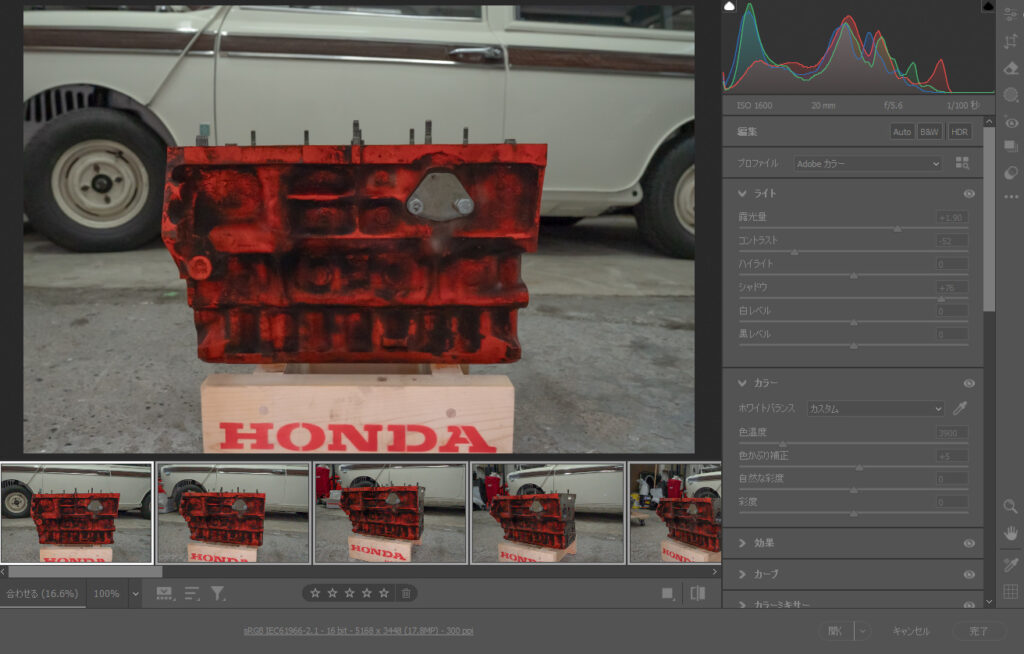1024x654 pixels.
Task: Select the Hand pan tool
Action: [x=1010, y=533]
